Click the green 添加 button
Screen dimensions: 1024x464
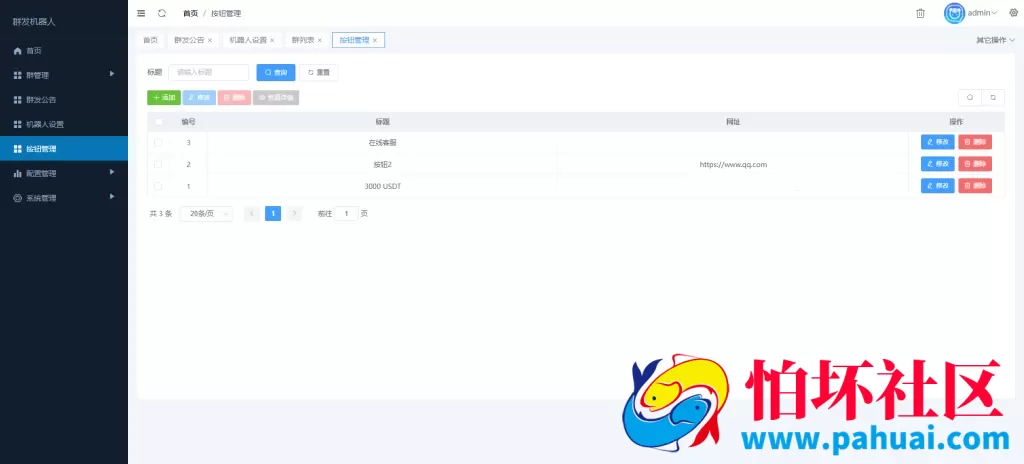tap(163, 97)
